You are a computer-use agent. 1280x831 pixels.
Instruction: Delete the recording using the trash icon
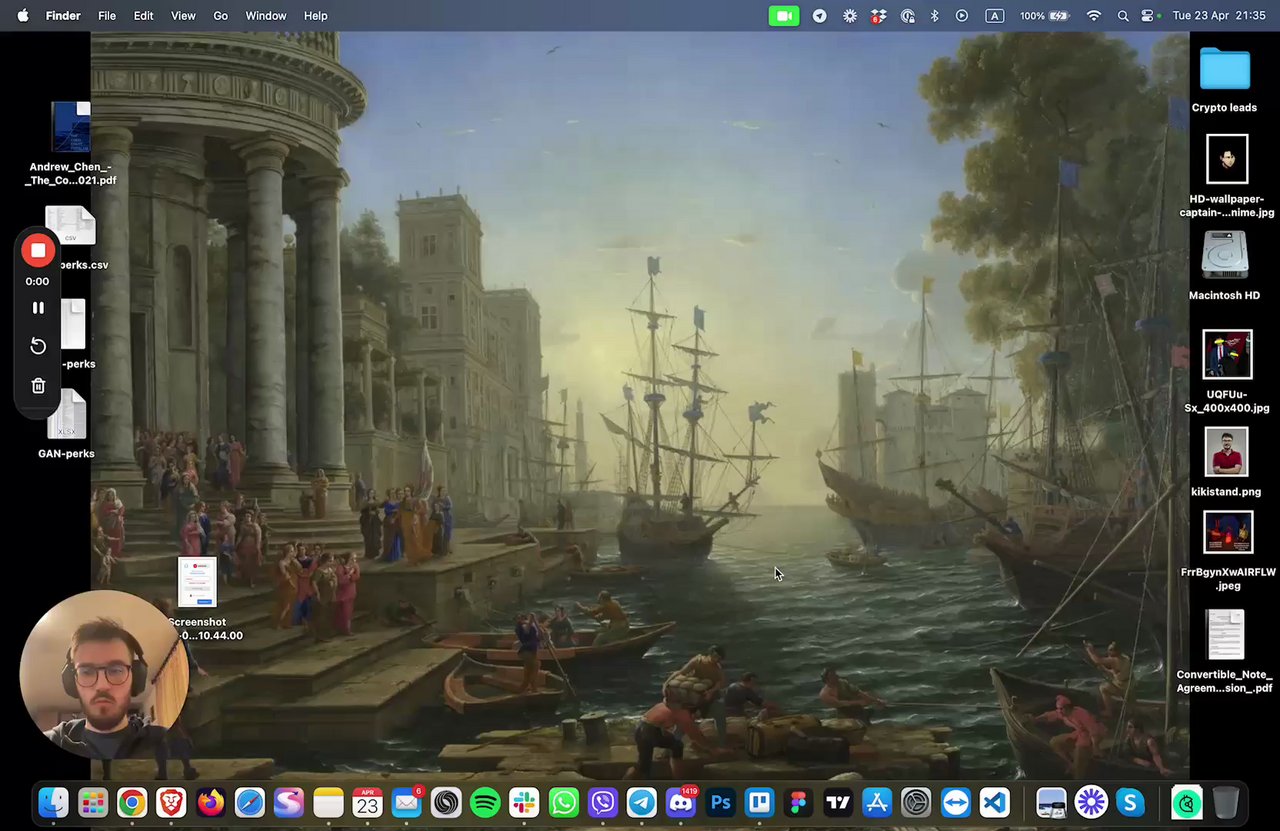pos(38,386)
